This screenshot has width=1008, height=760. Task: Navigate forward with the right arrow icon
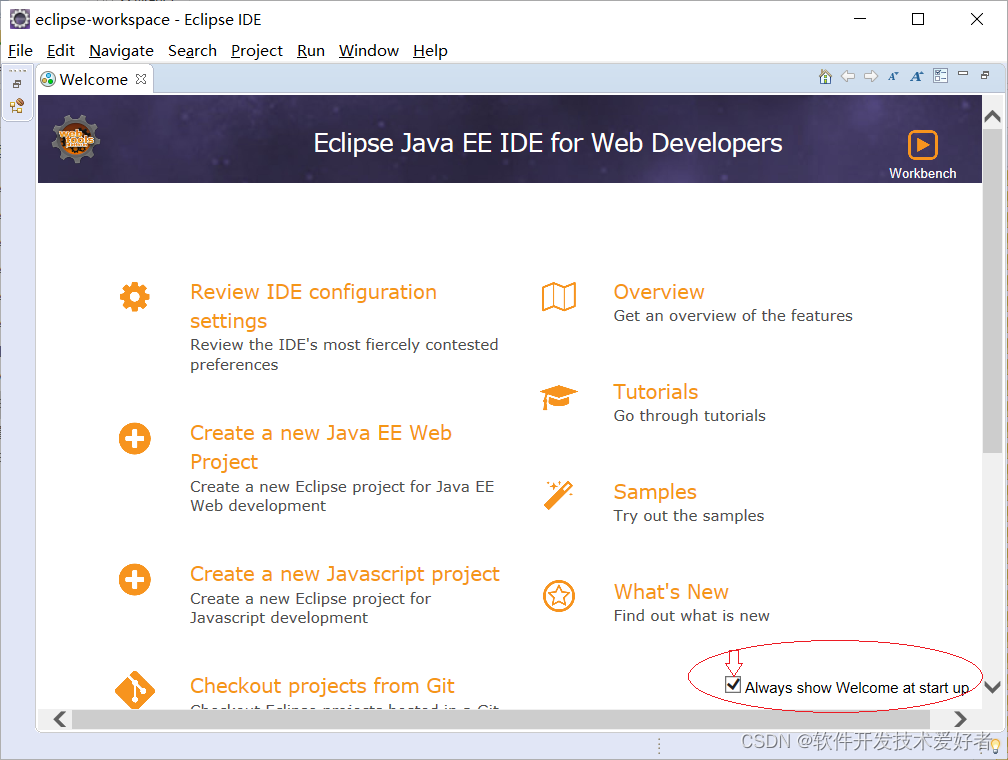click(871, 77)
